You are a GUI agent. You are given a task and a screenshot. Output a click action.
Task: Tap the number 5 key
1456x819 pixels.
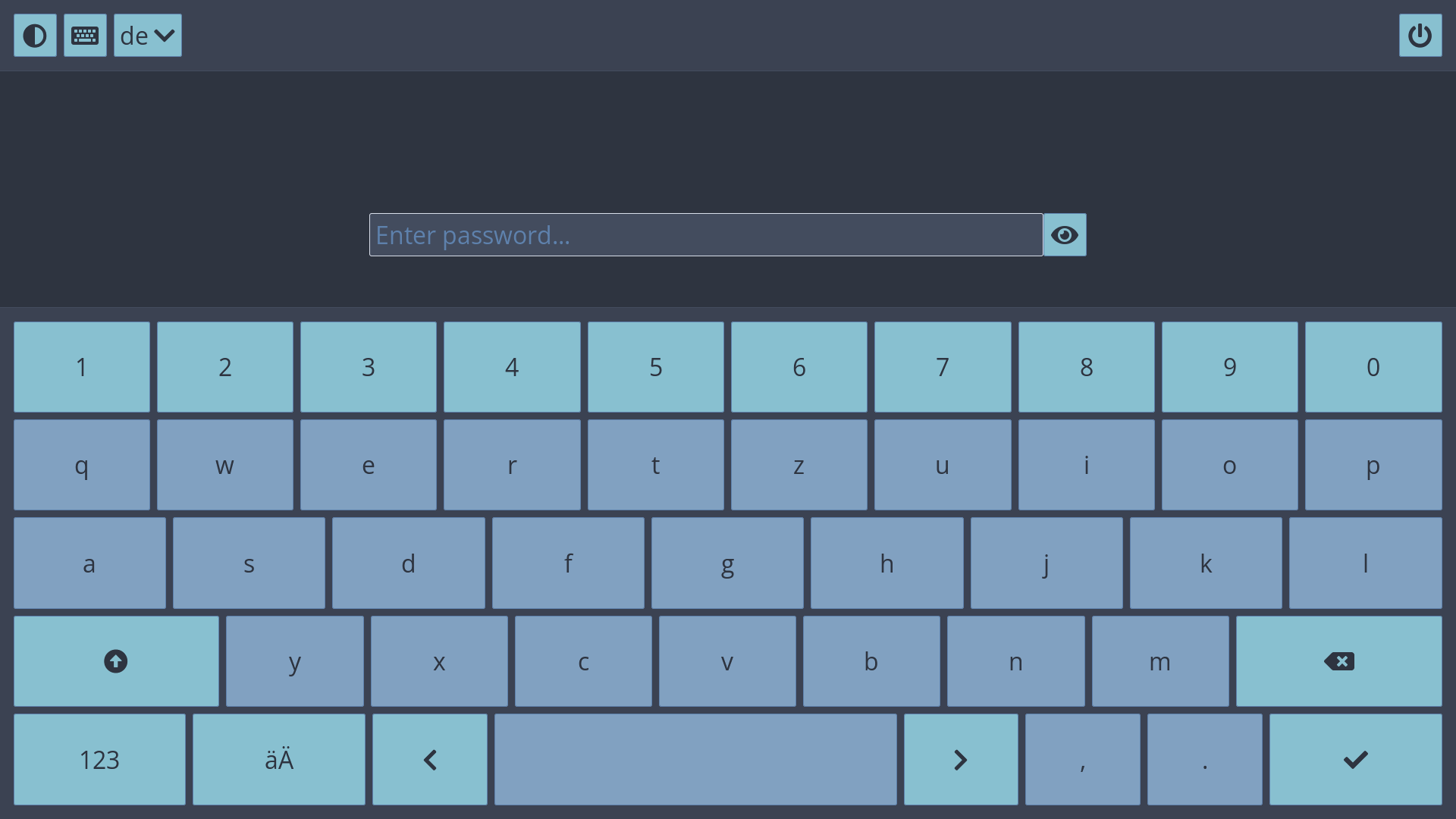click(655, 367)
